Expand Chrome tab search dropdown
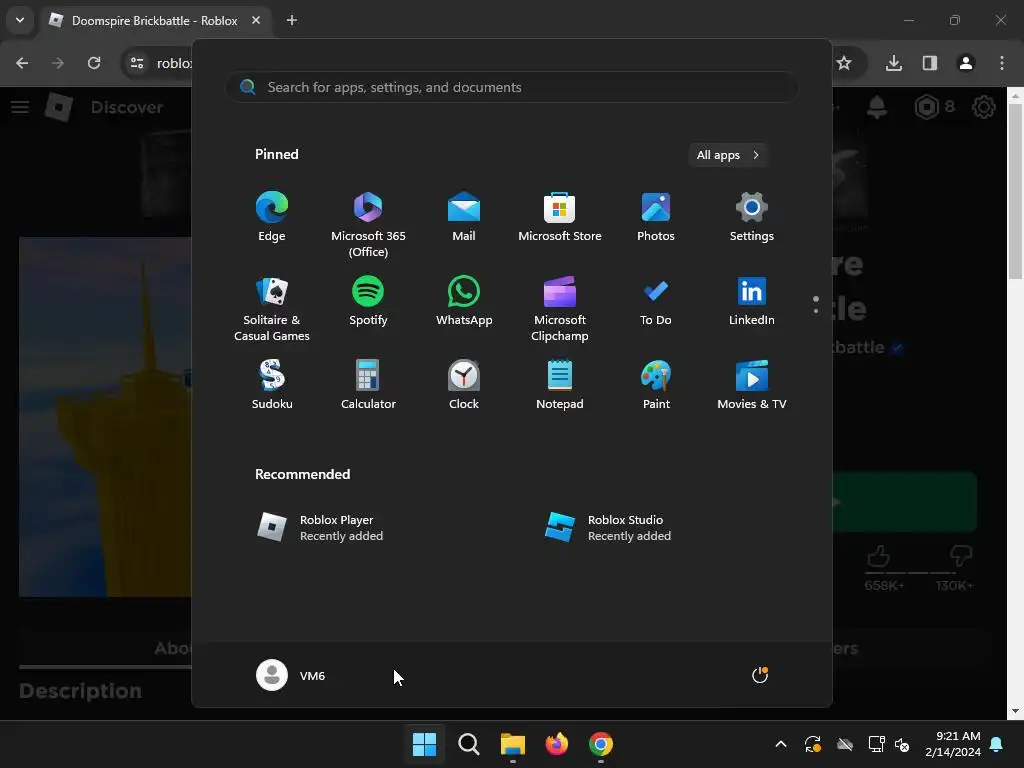Viewport: 1024px width, 768px height. pyautogui.click(x=20, y=20)
